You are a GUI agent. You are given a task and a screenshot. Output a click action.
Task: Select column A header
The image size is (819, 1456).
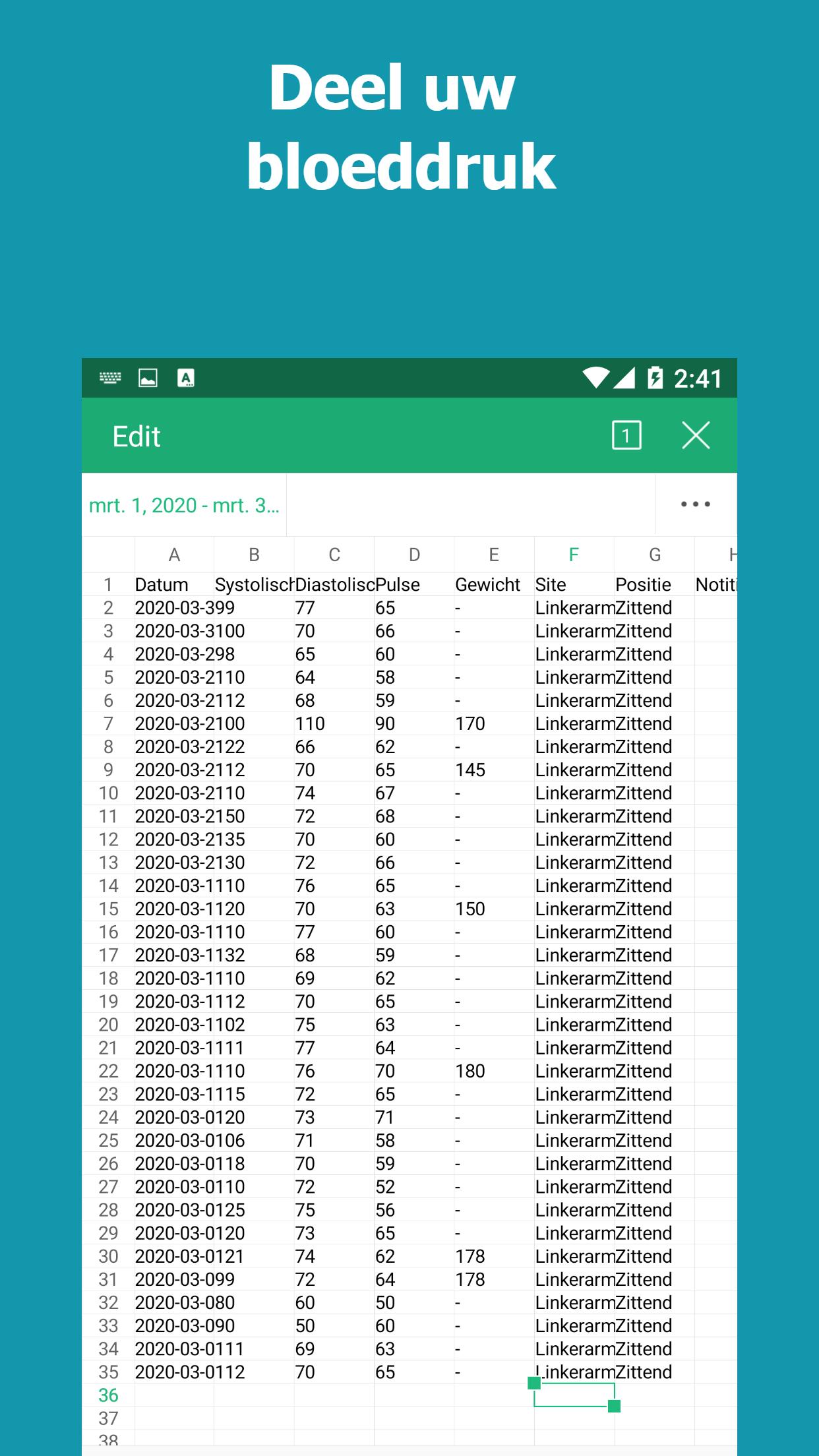coord(174,555)
